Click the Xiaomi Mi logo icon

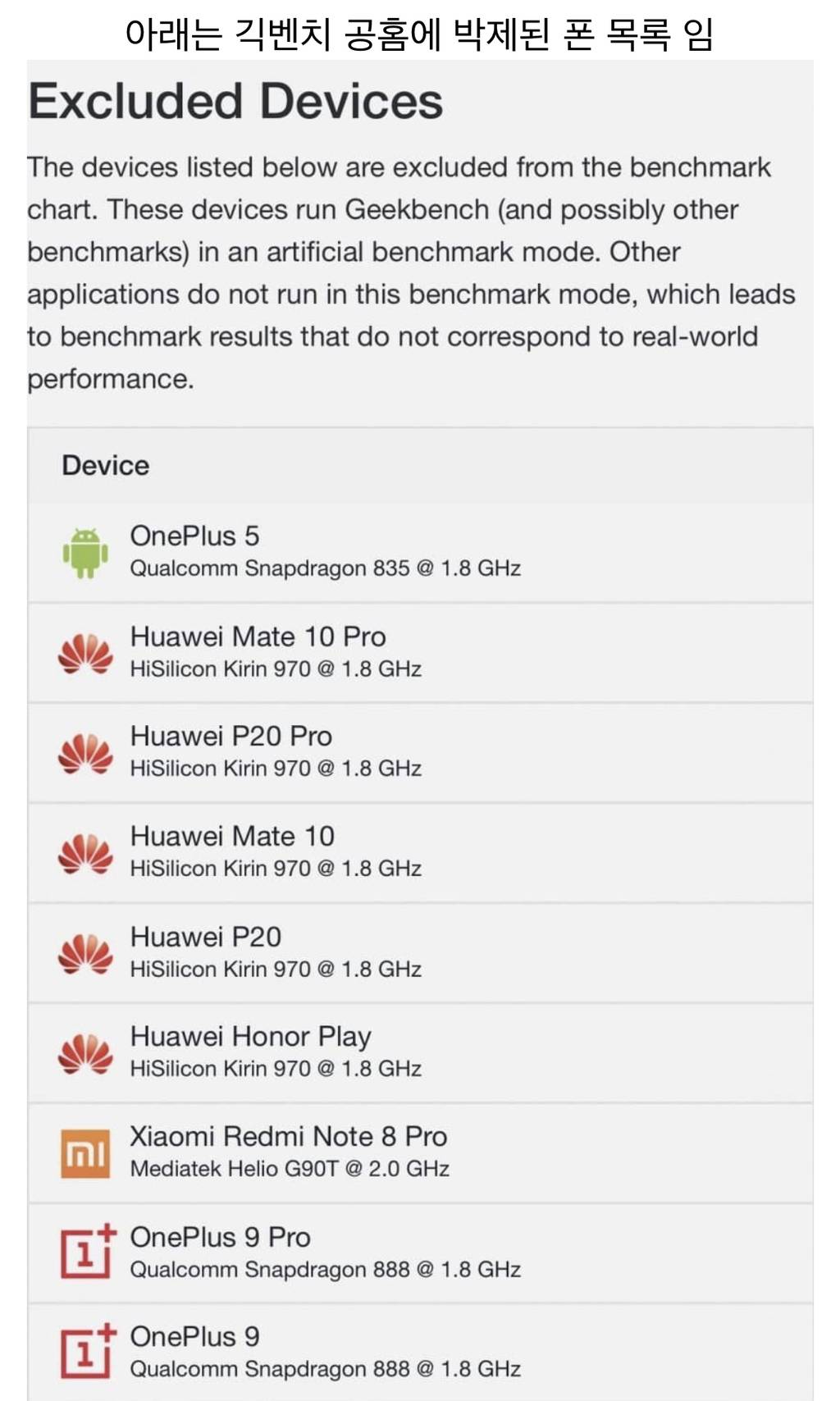[x=85, y=1153]
